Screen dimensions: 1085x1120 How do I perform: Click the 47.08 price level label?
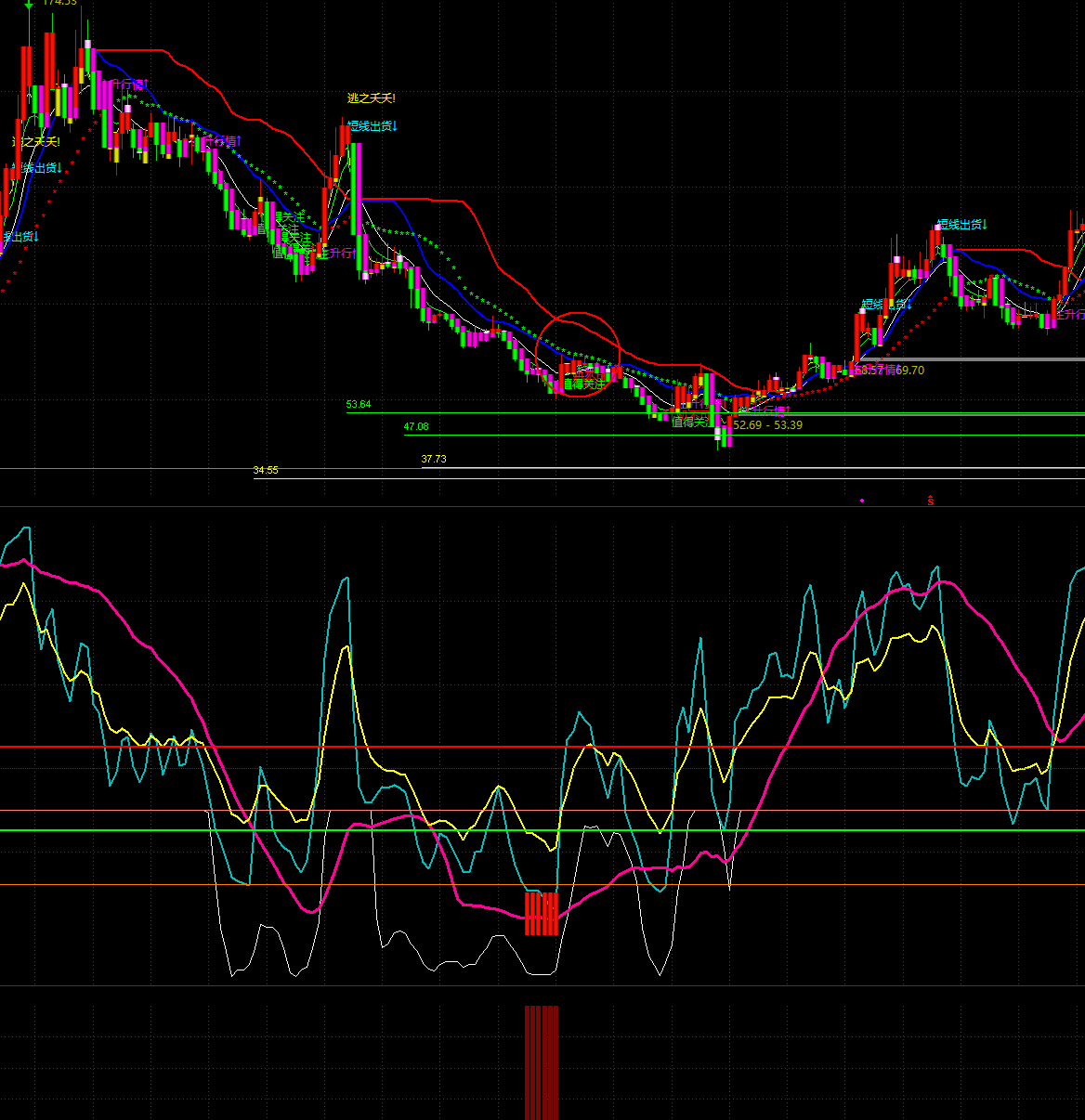[416, 427]
